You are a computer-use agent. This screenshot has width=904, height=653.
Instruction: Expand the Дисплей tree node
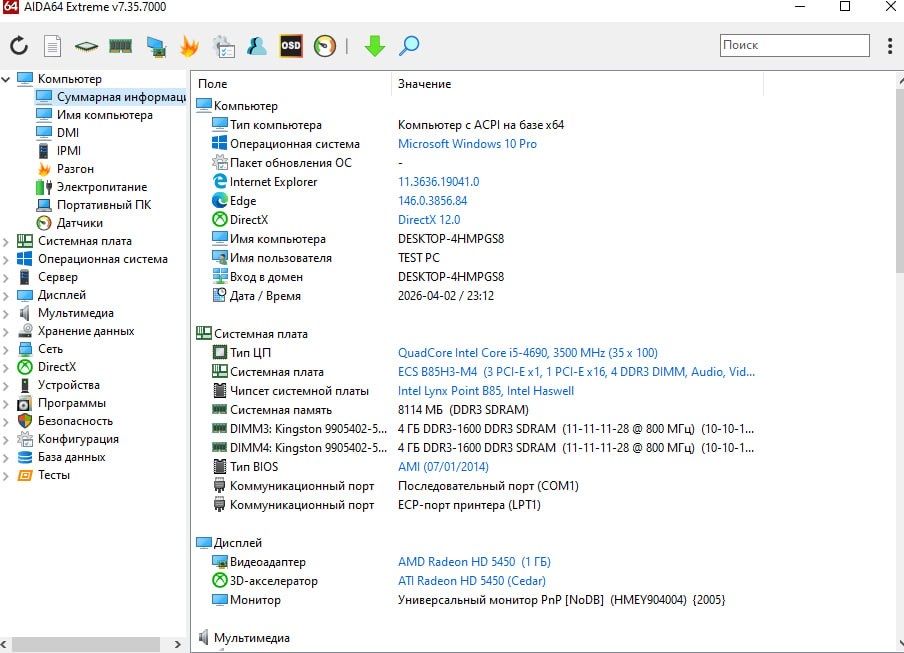tap(6, 295)
